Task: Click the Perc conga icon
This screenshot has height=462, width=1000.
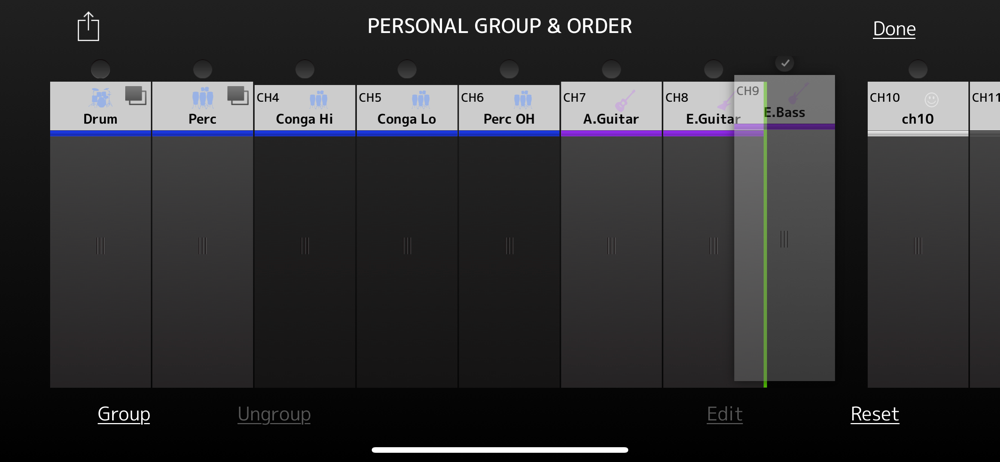Action: [x=202, y=98]
